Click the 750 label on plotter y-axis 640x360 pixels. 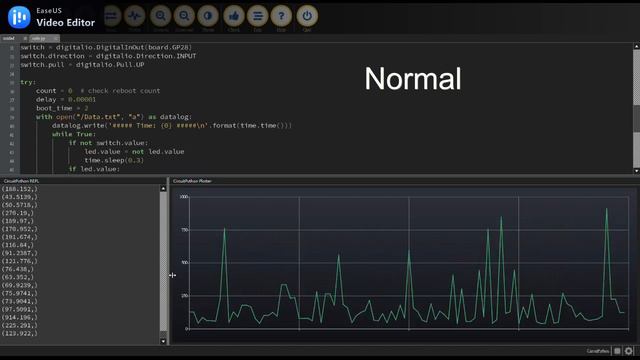tap(184, 230)
